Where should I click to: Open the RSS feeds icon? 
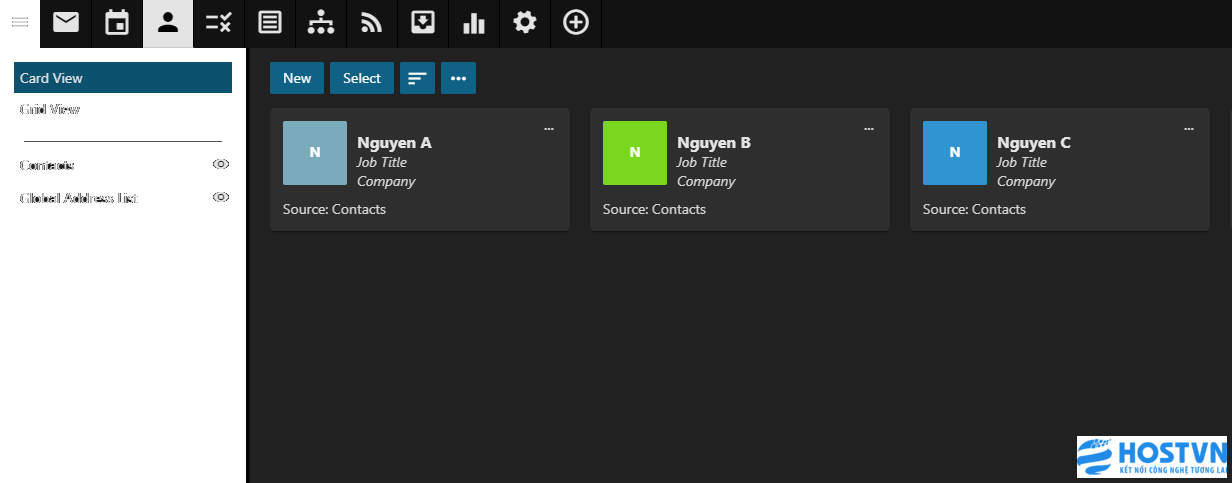pos(372,22)
